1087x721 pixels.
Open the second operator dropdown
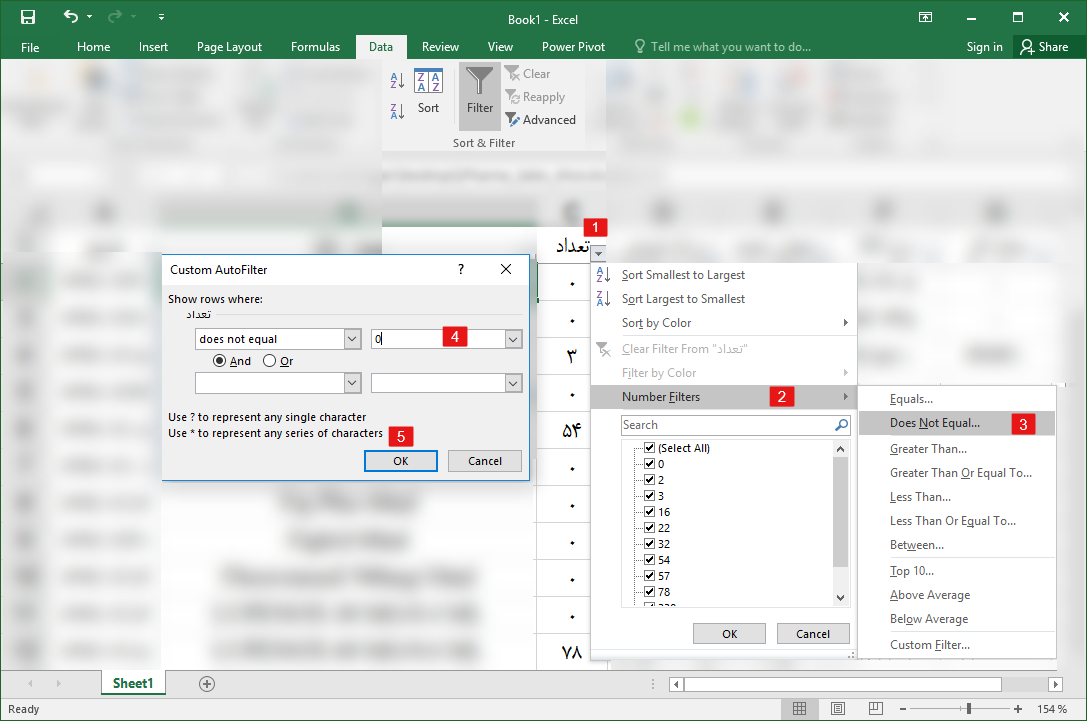point(352,383)
